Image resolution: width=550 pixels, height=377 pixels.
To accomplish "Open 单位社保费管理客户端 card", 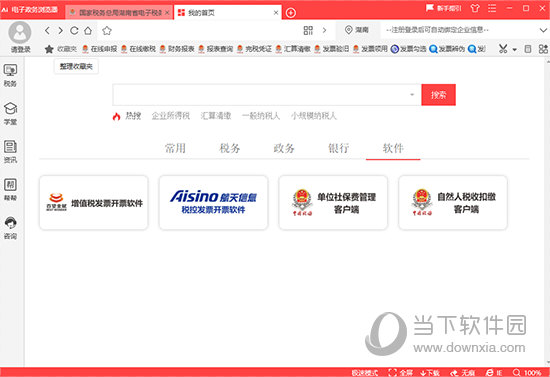I will 333,203.
